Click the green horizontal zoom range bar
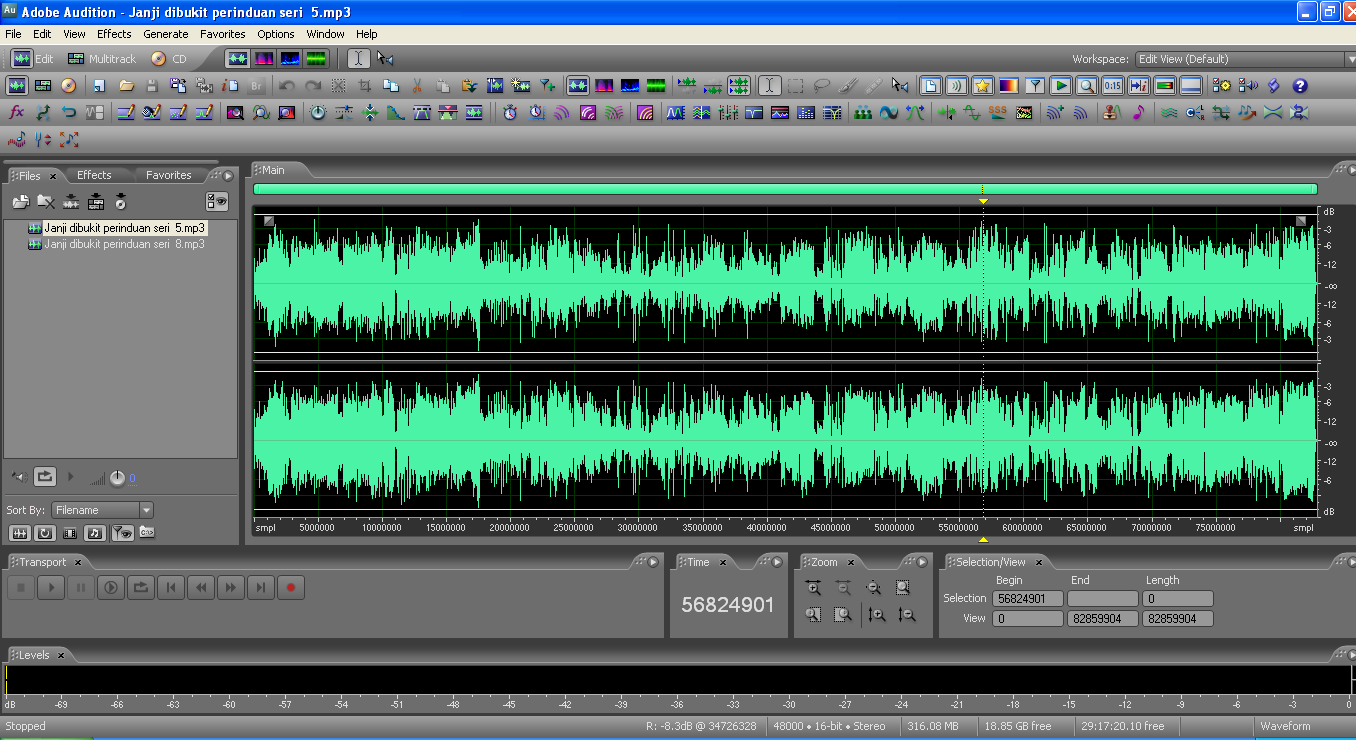The image size is (1356, 740). click(785, 189)
